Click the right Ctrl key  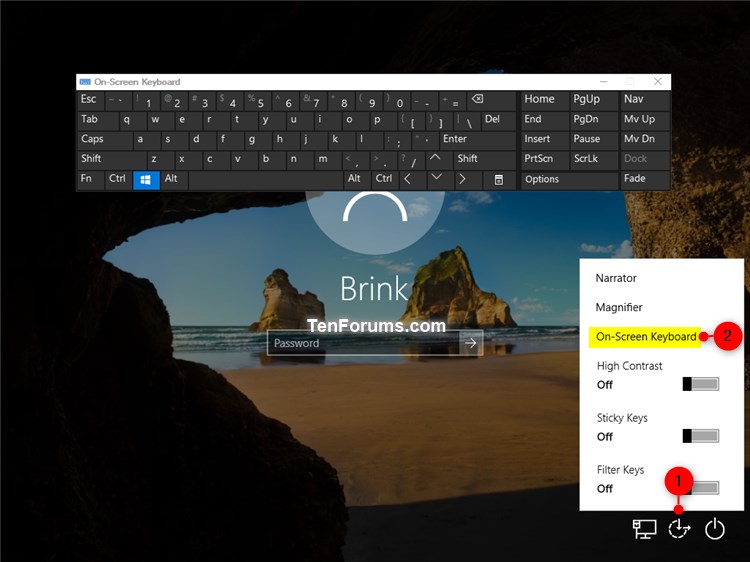click(x=385, y=180)
